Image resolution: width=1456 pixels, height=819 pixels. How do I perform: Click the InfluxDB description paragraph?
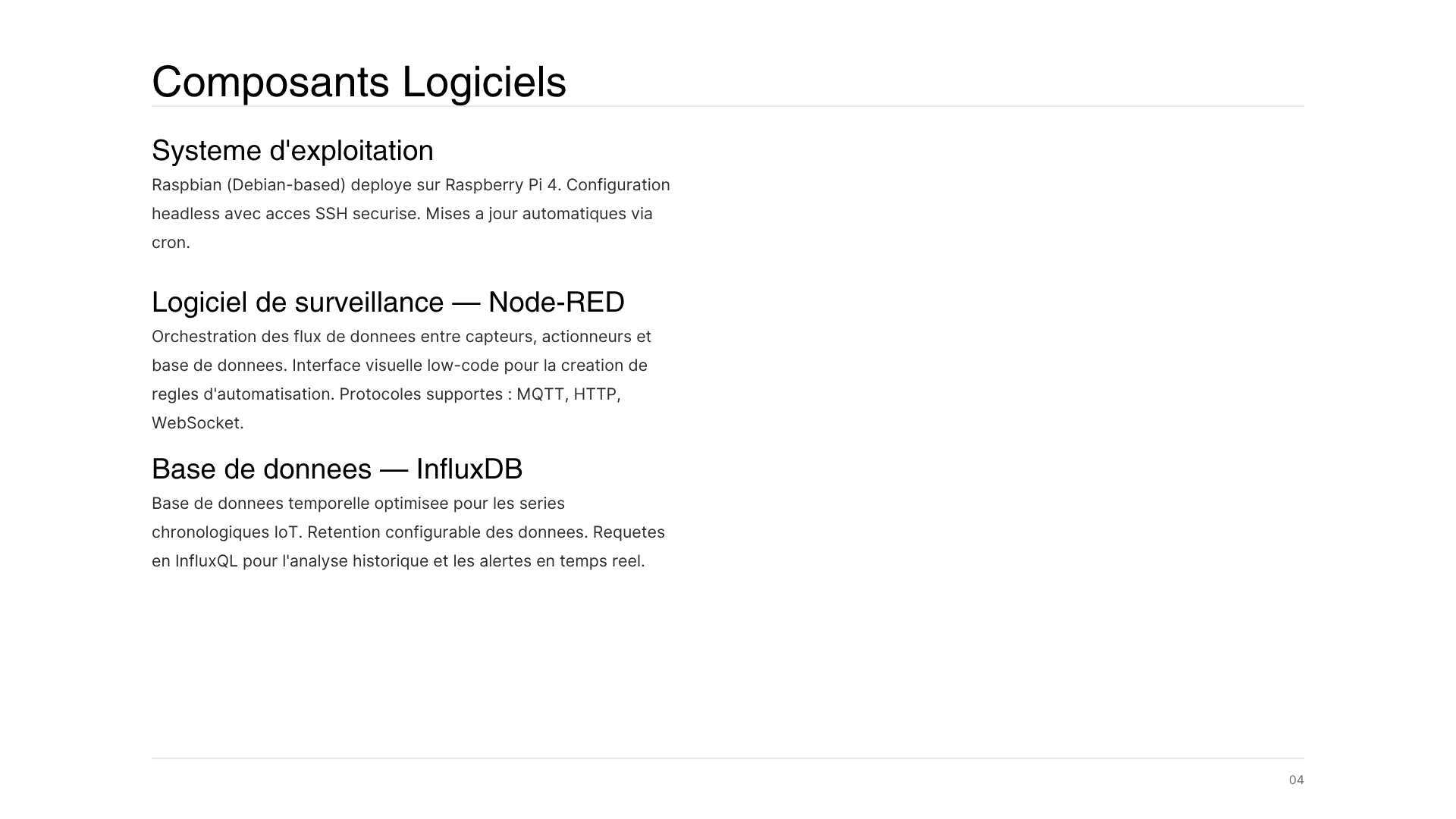point(408,532)
